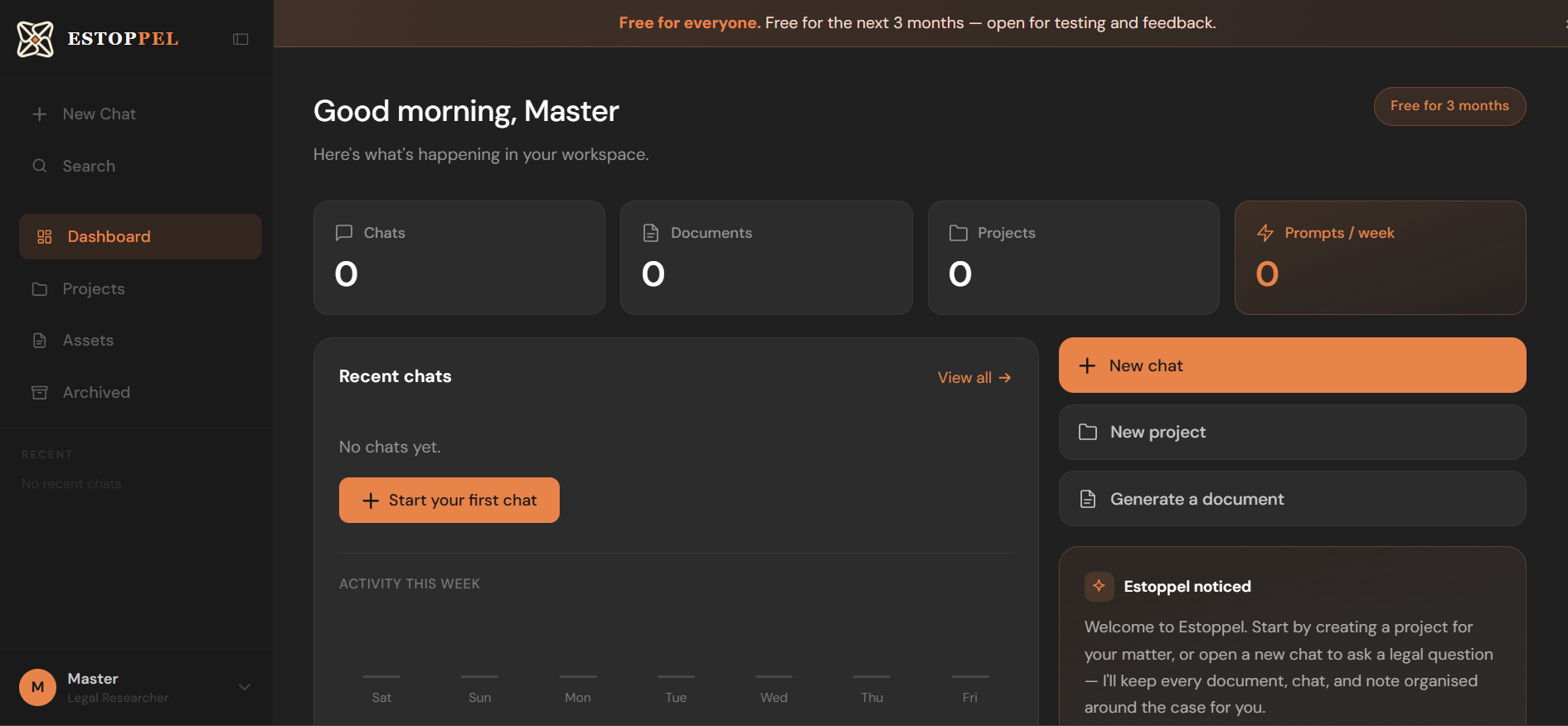1568x726 pixels.
Task: Click the 'No chats yet.' text
Action: click(x=390, y=447)
